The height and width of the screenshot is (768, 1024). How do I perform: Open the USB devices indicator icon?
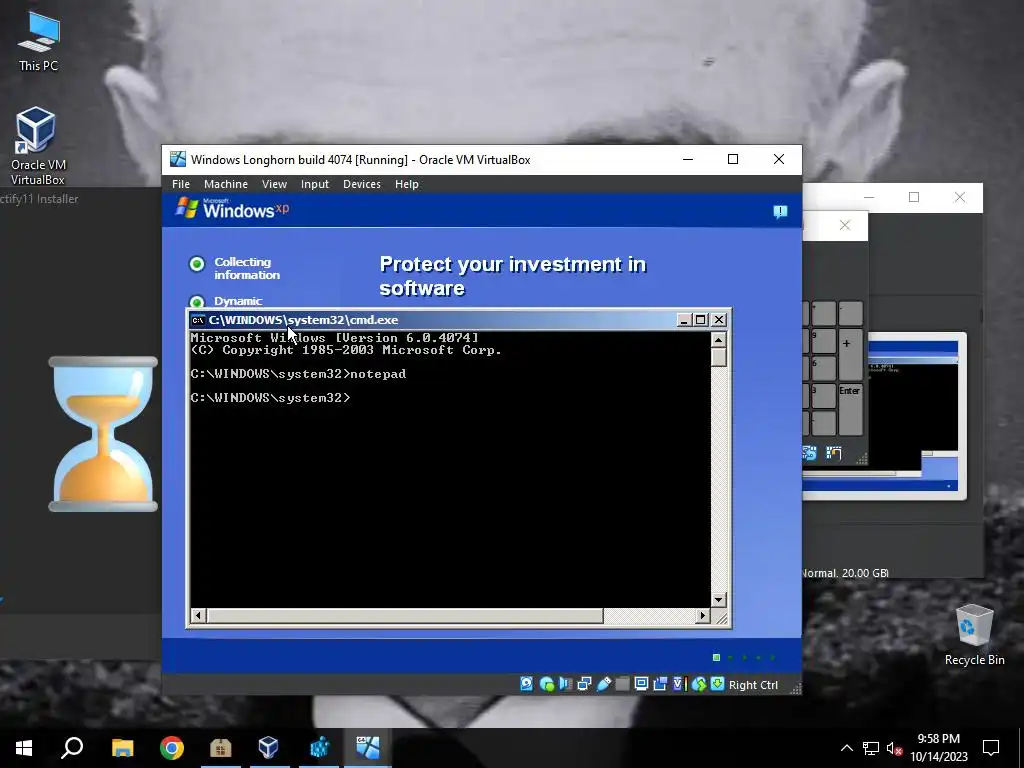[x=604, y=684]
